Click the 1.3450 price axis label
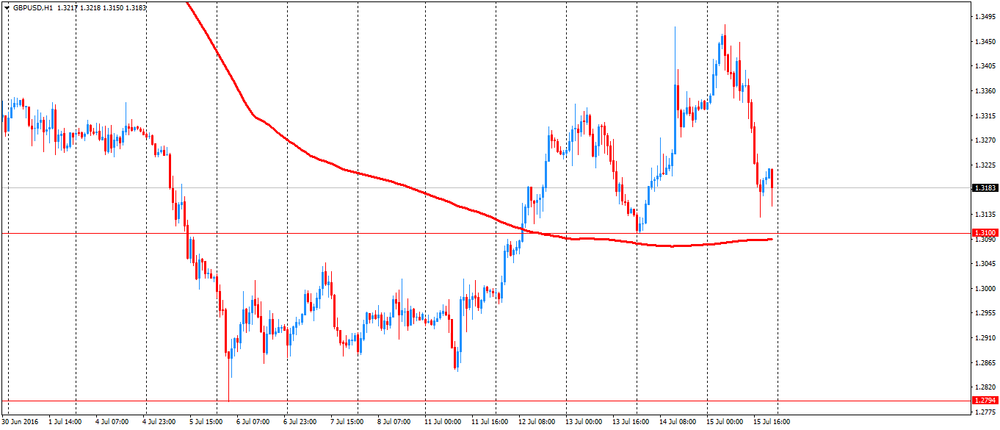Viewport: 1000px width, 430px height. tap(985, 42)
